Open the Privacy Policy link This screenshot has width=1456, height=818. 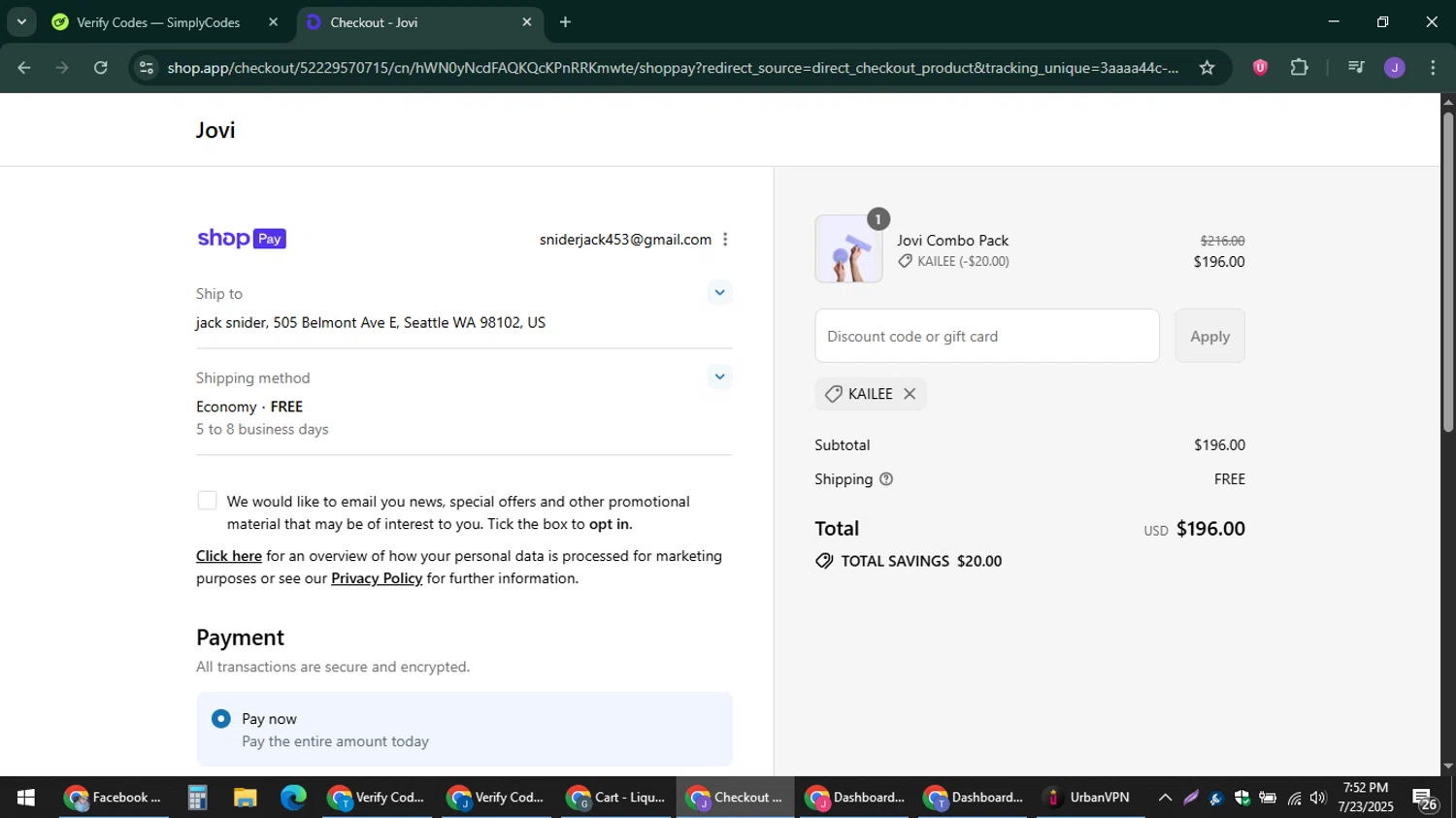[x=377, y=578]
